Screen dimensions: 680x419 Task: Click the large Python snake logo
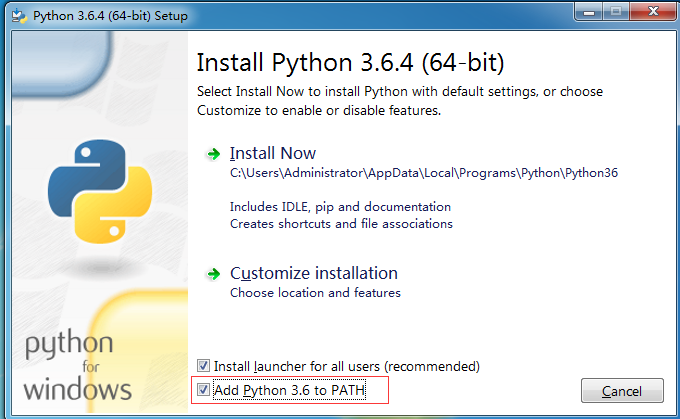(x=100, y=191)
